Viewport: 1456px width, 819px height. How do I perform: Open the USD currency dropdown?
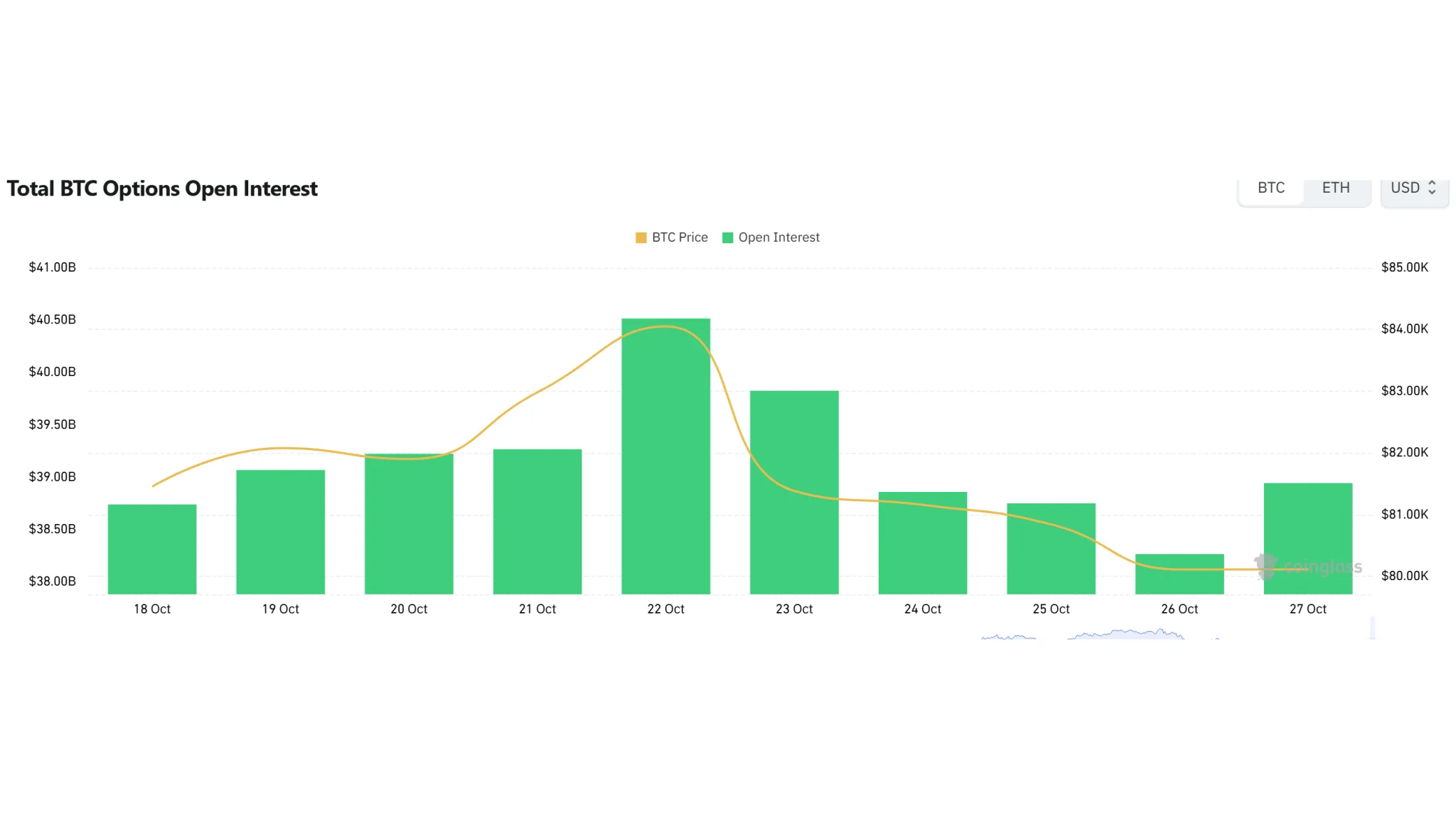pyautogui.click(x=1414, y=188)
